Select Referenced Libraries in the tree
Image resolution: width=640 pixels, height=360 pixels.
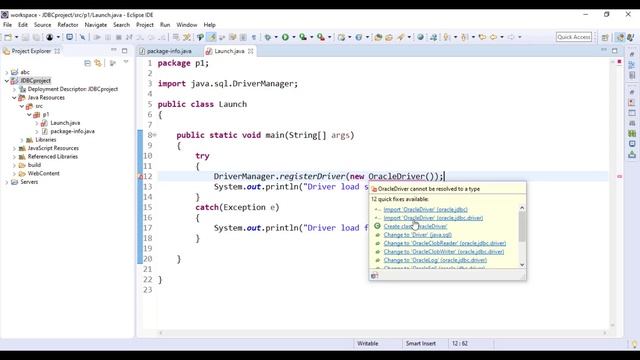pyautogui.click(x=52, y=157)
